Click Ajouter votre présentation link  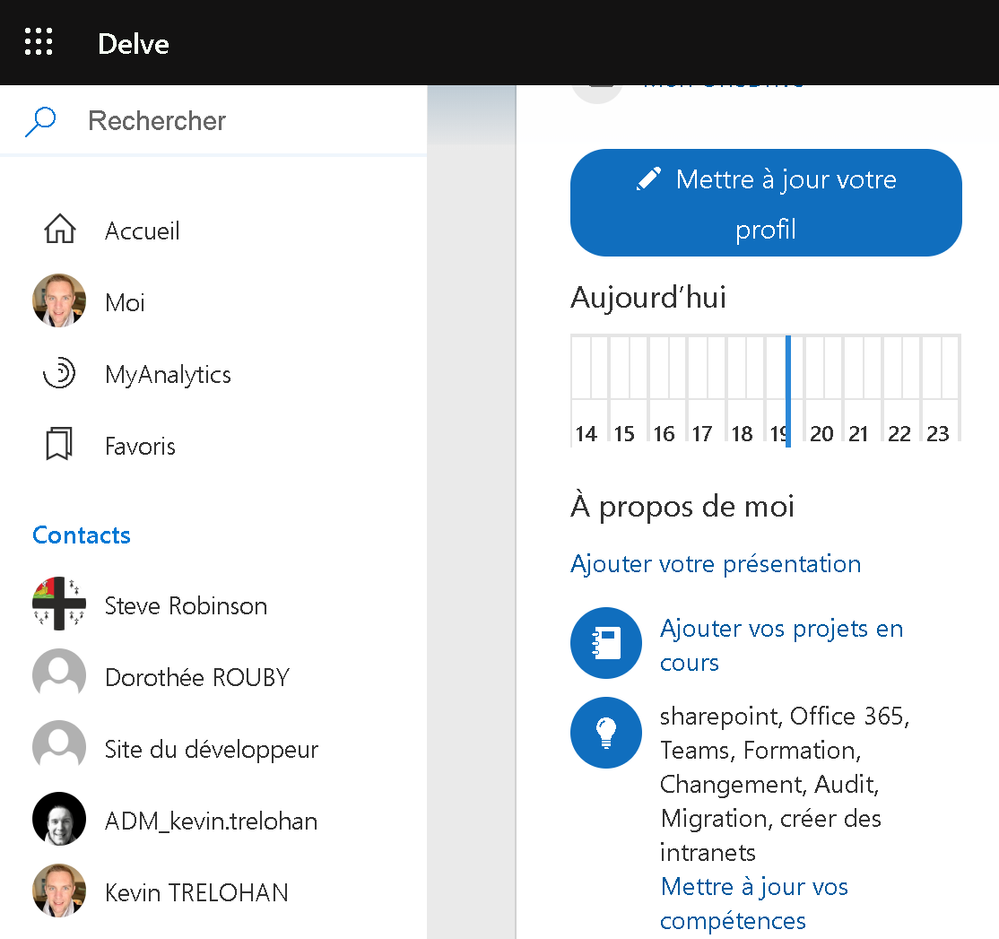coord(715,564)
